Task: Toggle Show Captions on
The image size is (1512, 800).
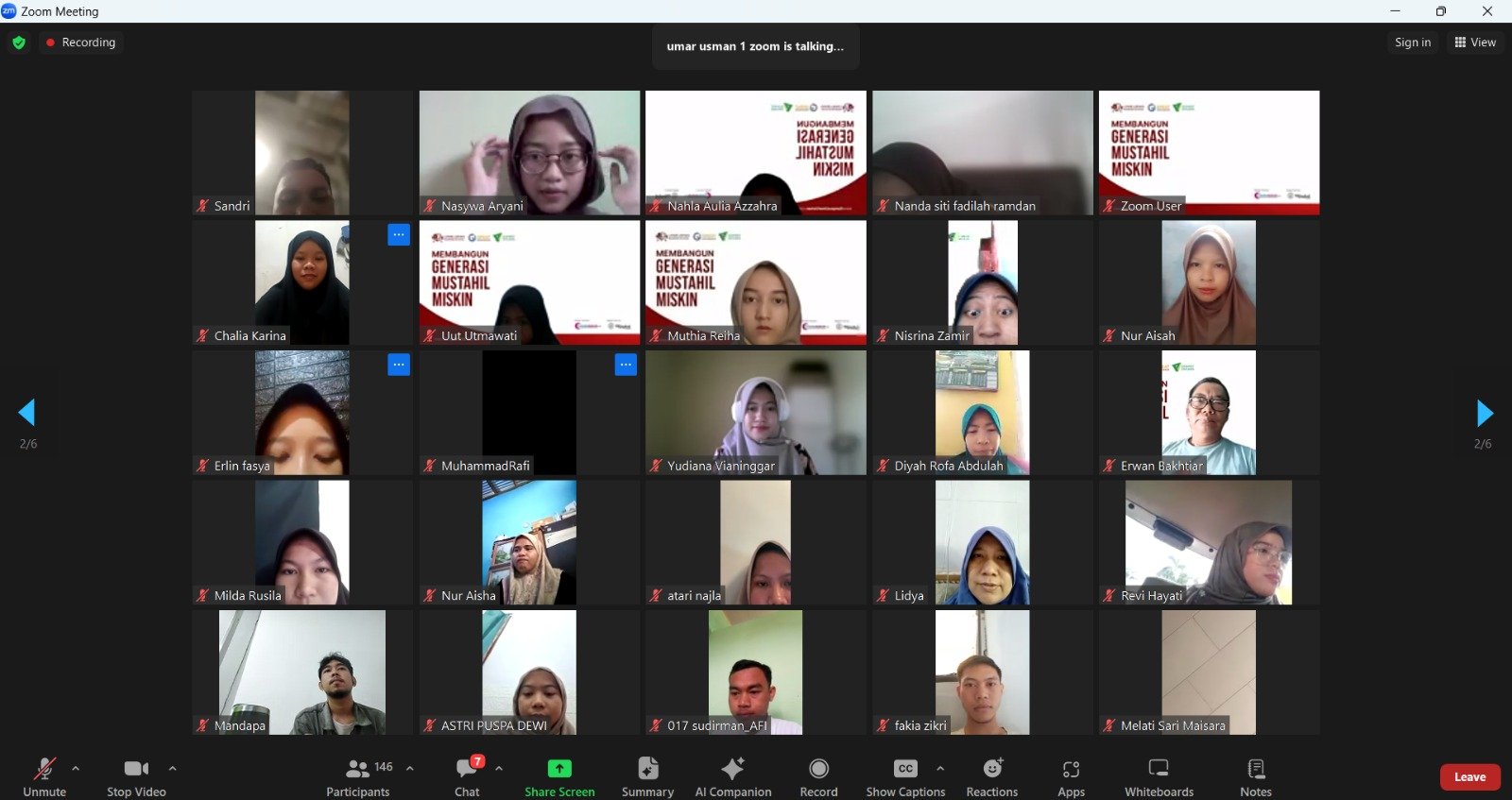Action: coord(904,769)
